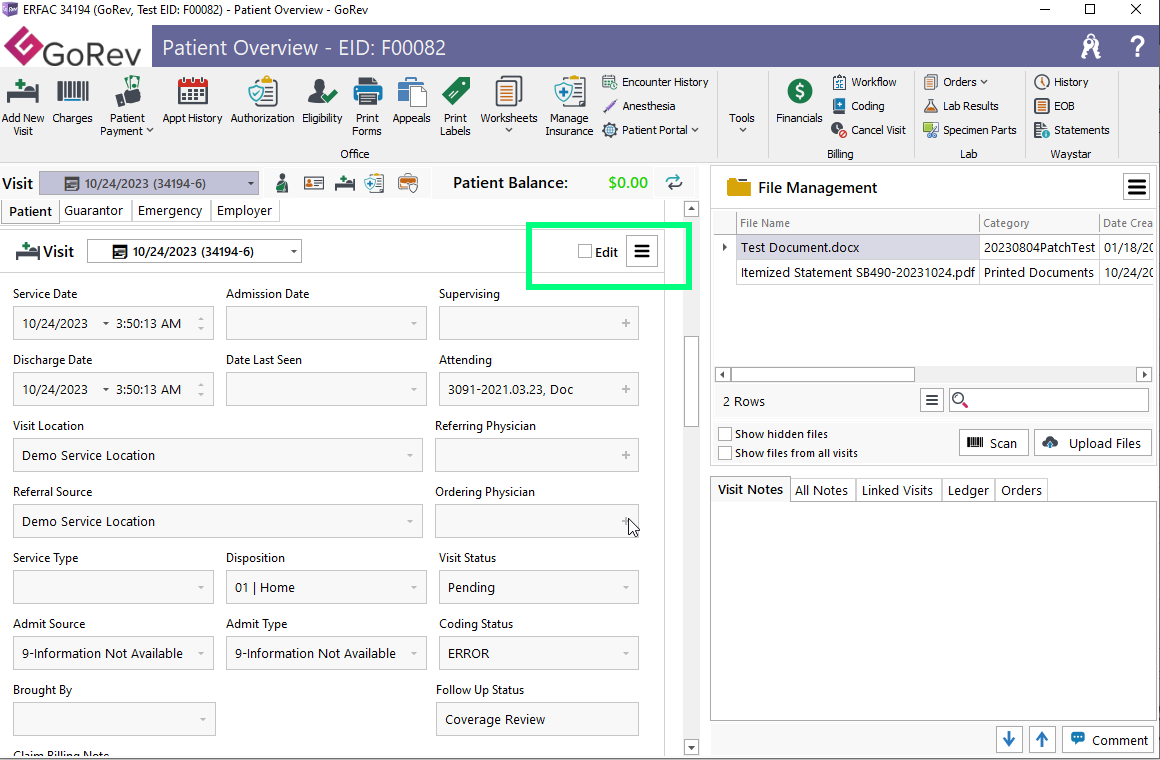
Task: Click the keys icon in header
Action: pyautogui.click(x=1090, y=47)
